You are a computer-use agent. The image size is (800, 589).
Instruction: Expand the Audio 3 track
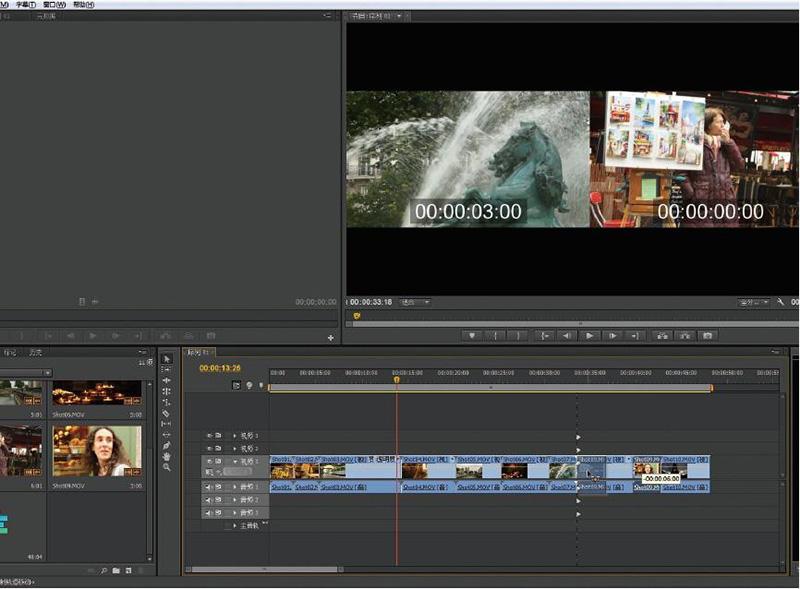(235, 513)
